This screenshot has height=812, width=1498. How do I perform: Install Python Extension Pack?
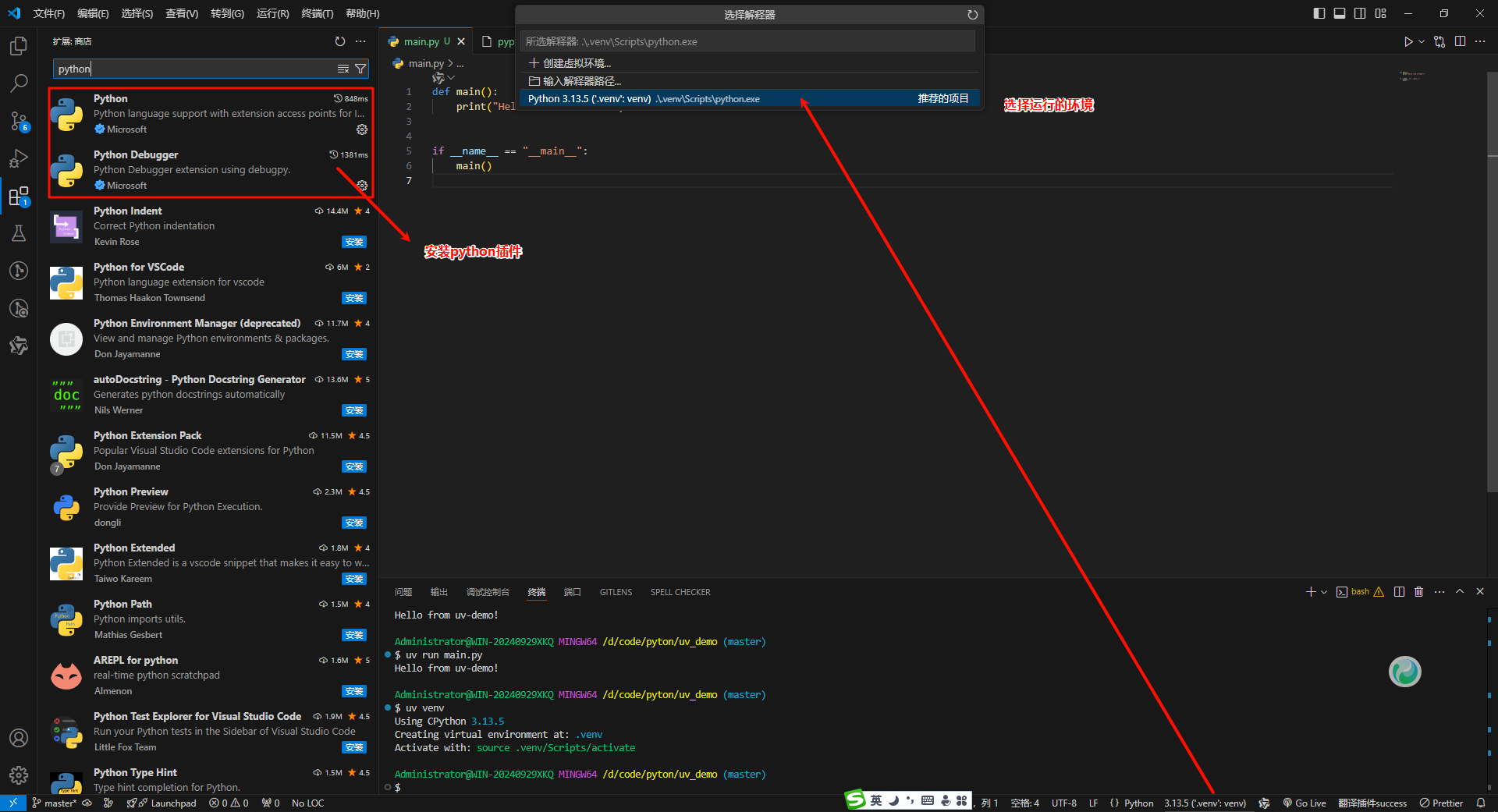pyautogui.click(x=354, y=466)
